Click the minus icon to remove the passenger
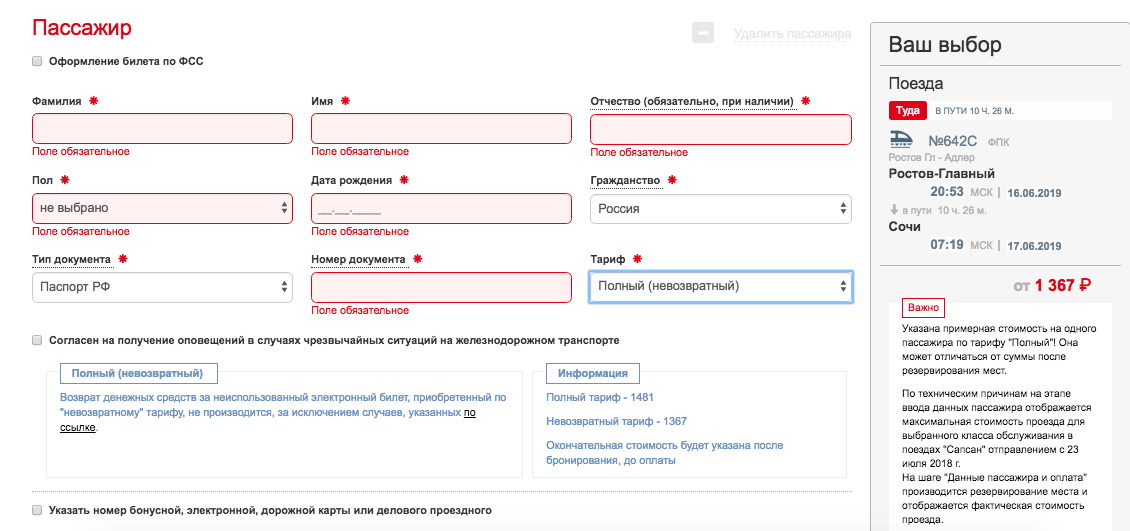Screen dimensions: 1130x531 pyautogui.click(x=703, y=33)
